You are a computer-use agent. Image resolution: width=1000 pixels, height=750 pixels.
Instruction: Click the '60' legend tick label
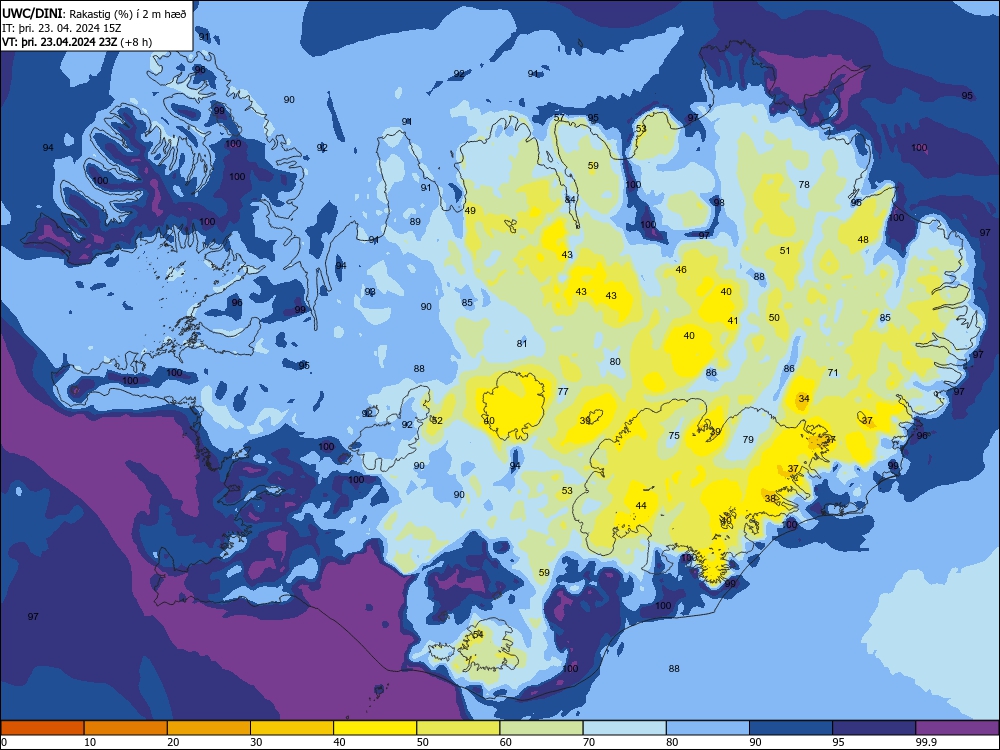coord(506,742)
